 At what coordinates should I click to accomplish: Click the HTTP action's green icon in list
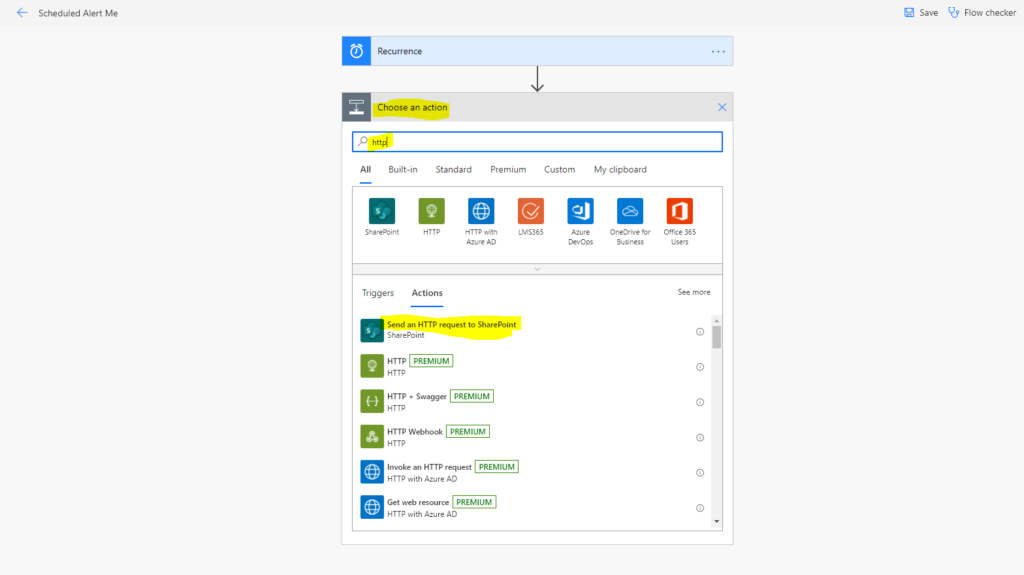tap(372, 366)
